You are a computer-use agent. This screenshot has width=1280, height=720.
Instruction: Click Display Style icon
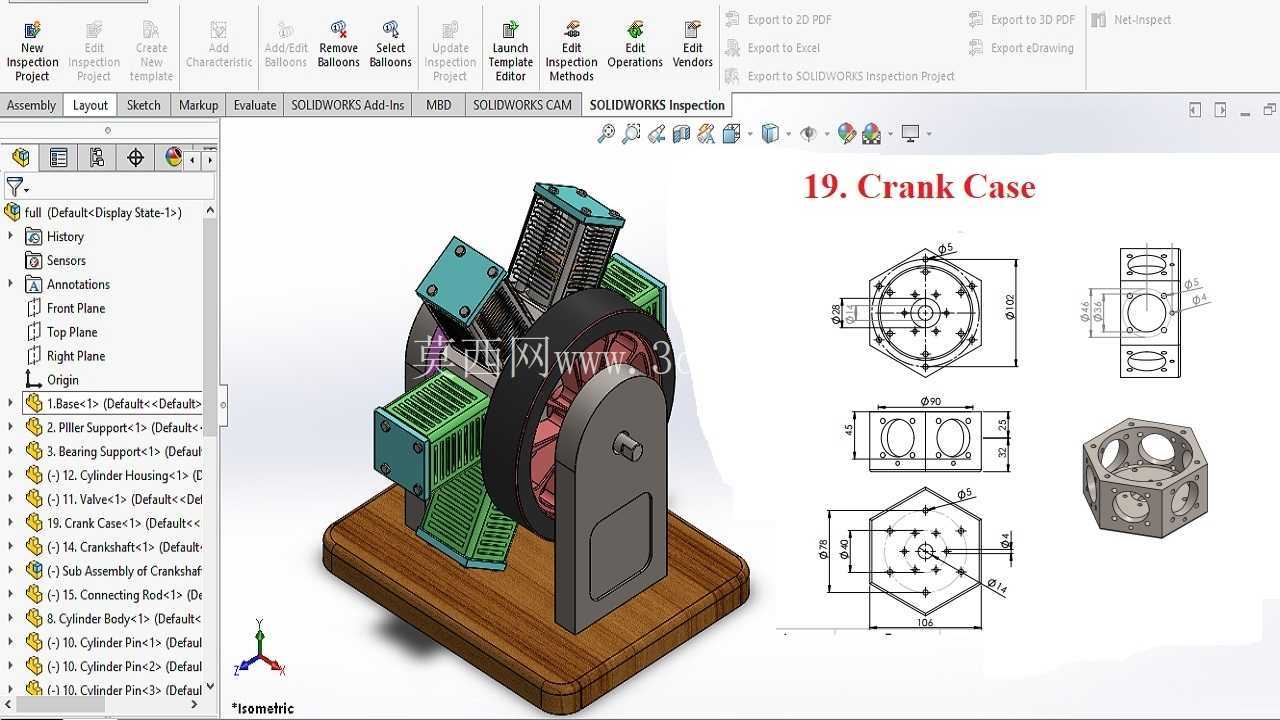770,133
